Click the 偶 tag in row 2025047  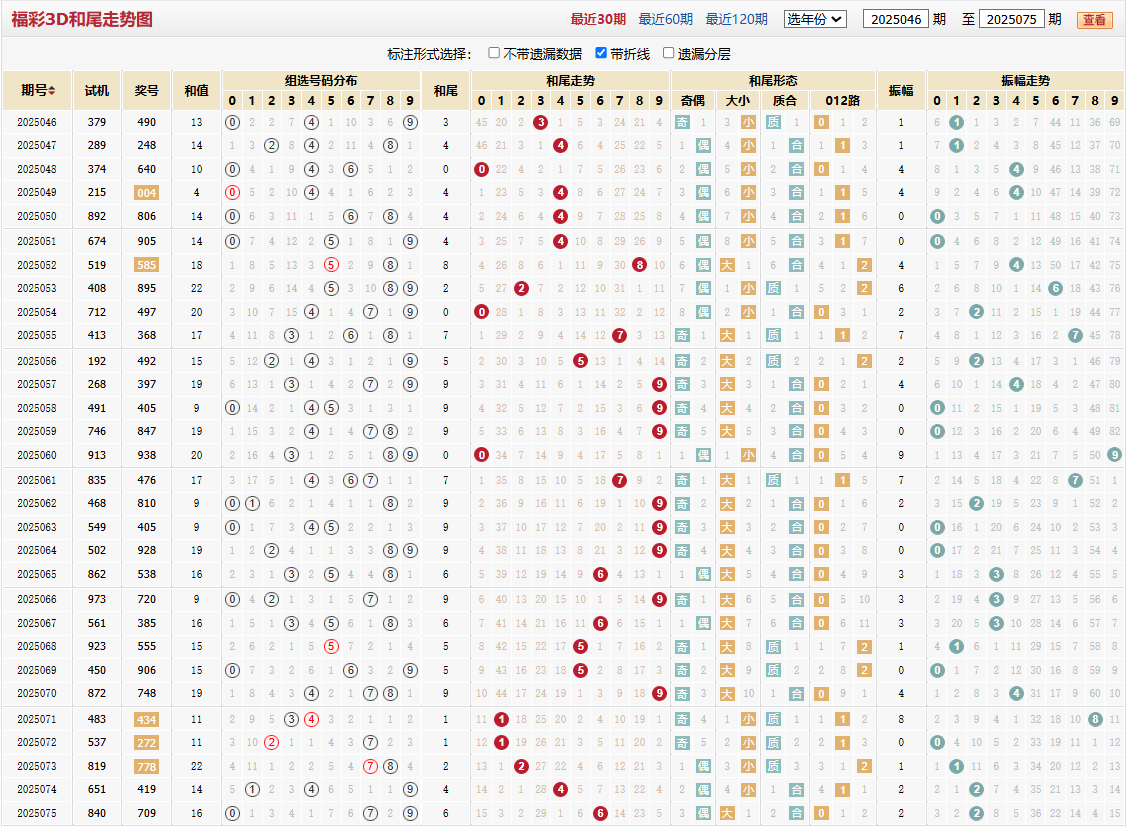click(x=704, y=146)
